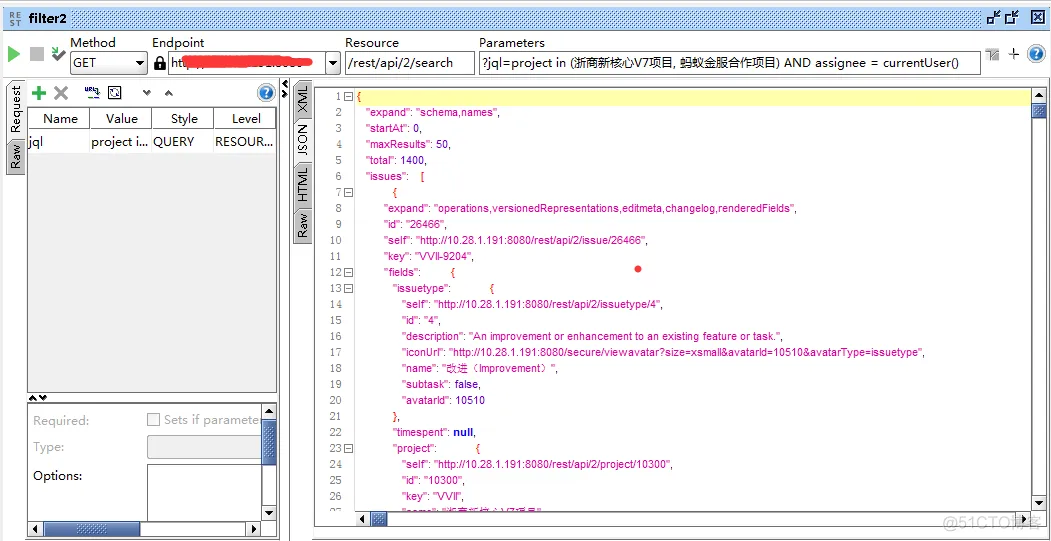This screenshot has width=1051, height=541.
Task: Collapse the root JSON node on line 1
Action: coord(348,97)
